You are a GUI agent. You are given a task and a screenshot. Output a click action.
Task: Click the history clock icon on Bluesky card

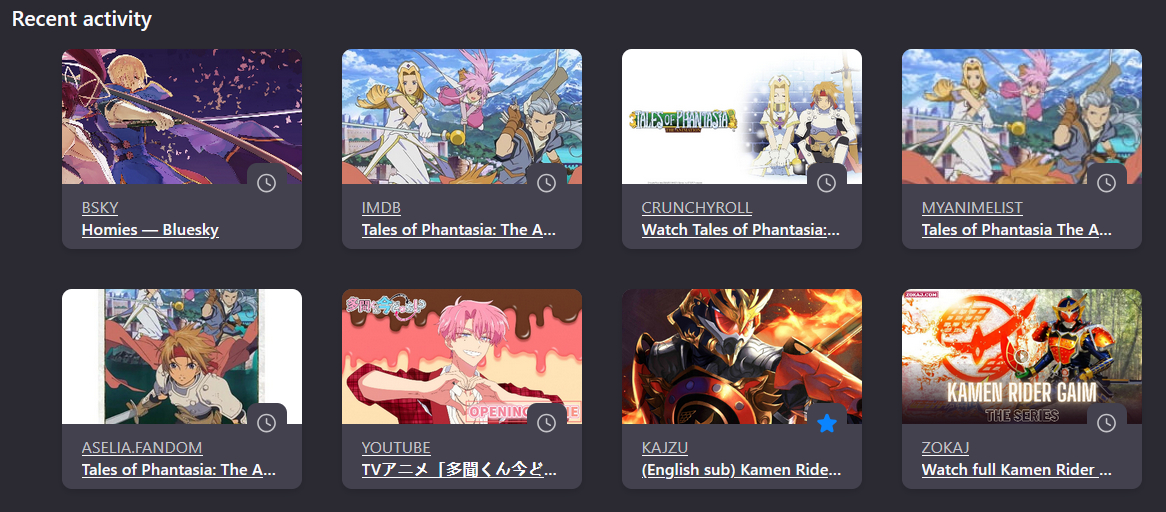[x=266, y=183]
